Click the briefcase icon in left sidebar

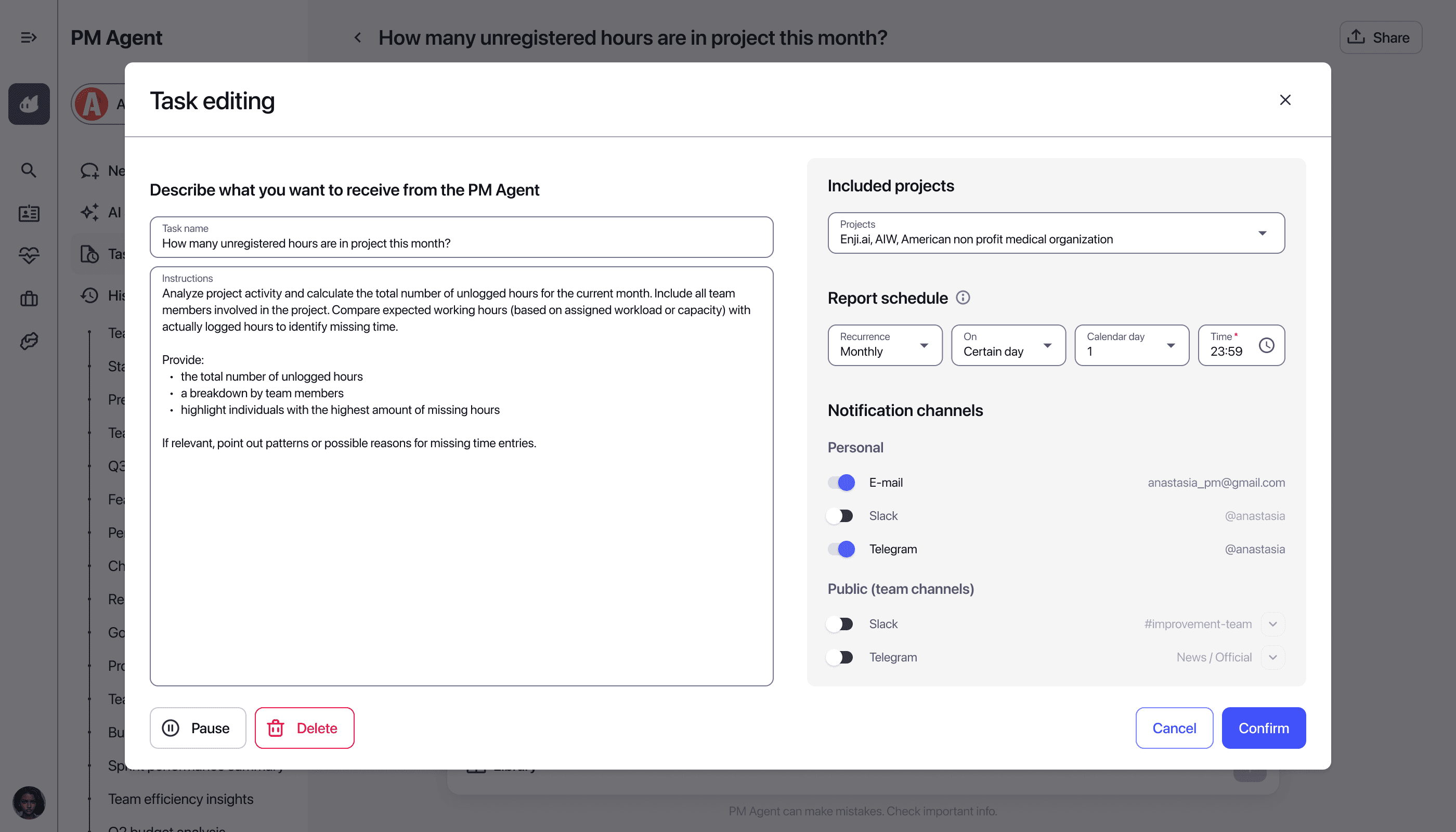point(29,298)
